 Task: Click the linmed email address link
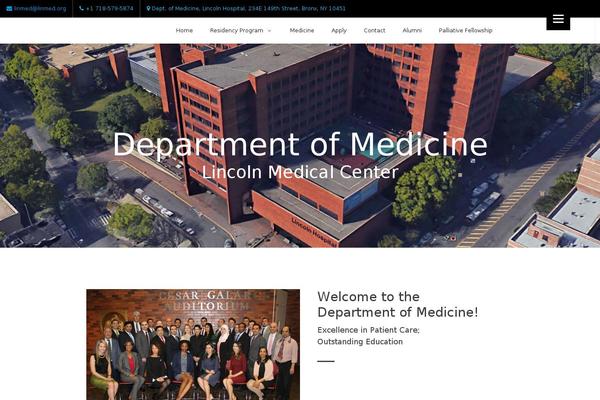click(40, 8)
